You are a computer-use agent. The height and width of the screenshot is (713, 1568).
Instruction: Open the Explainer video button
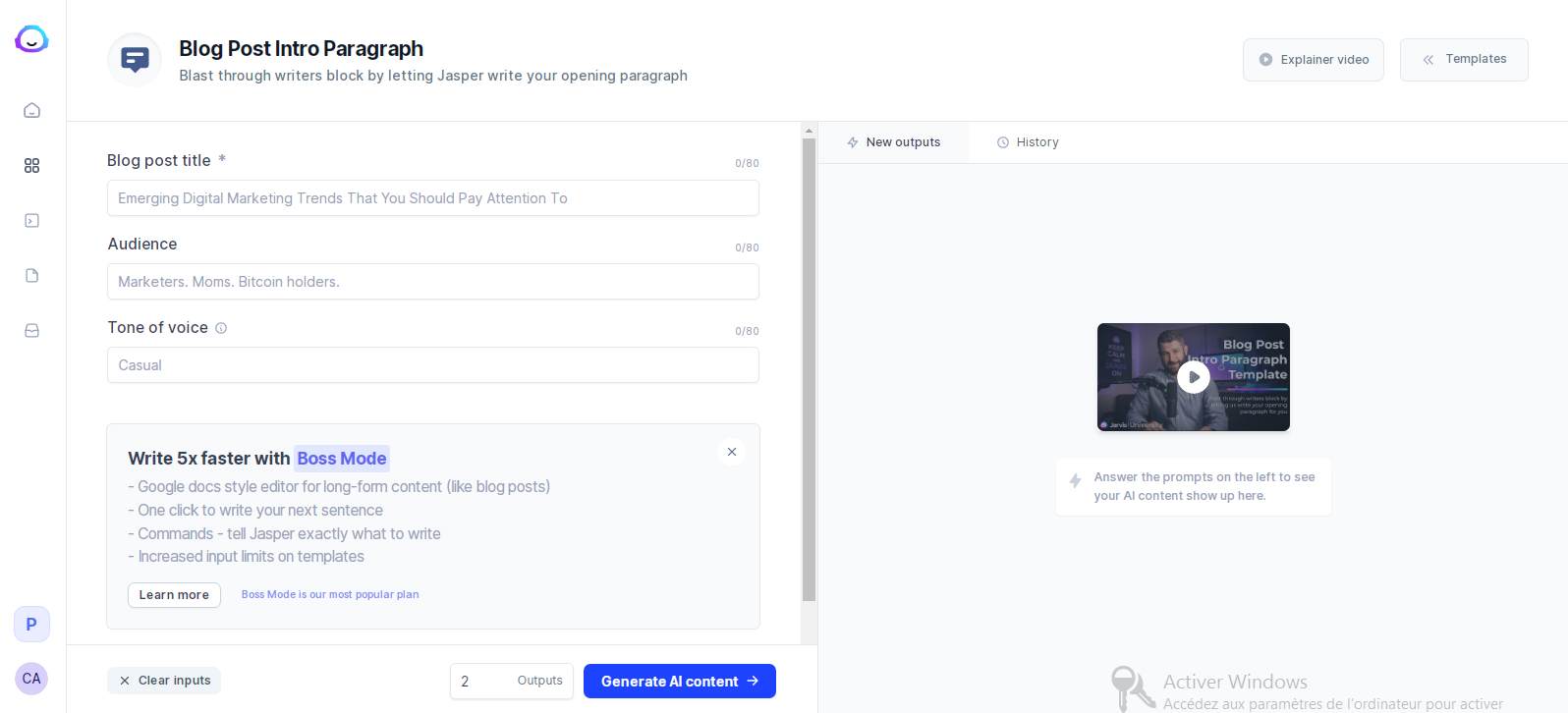click(x=1314, y=60)
